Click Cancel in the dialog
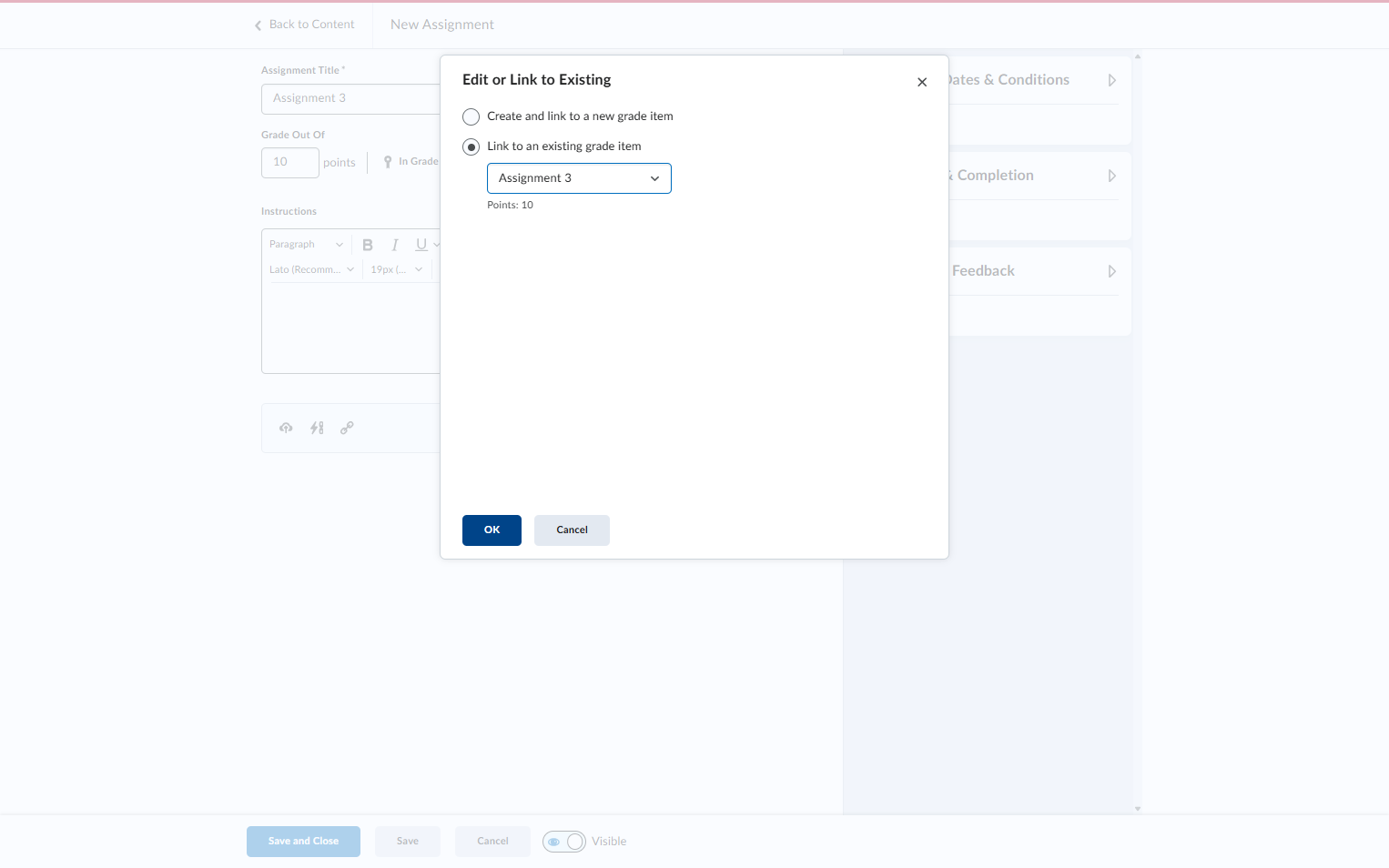Image resolution: width=1389 pixels, height=868 pixels. coord(572,530)
